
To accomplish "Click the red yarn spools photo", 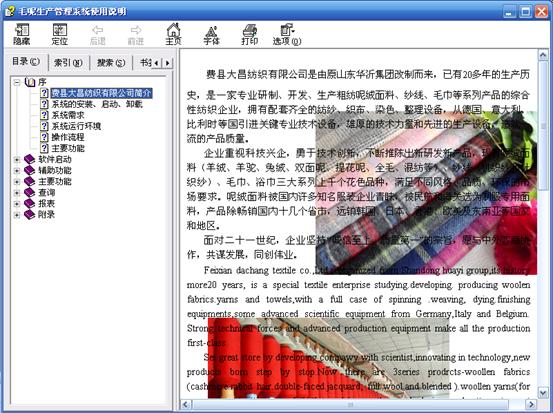I will (x=328, y=358).
